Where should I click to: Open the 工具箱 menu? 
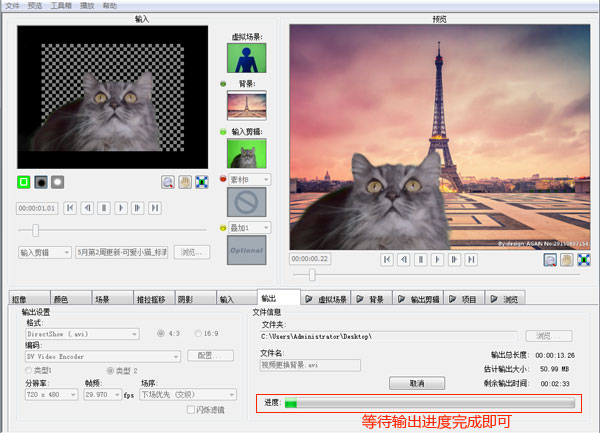click(x=61, y=6)
